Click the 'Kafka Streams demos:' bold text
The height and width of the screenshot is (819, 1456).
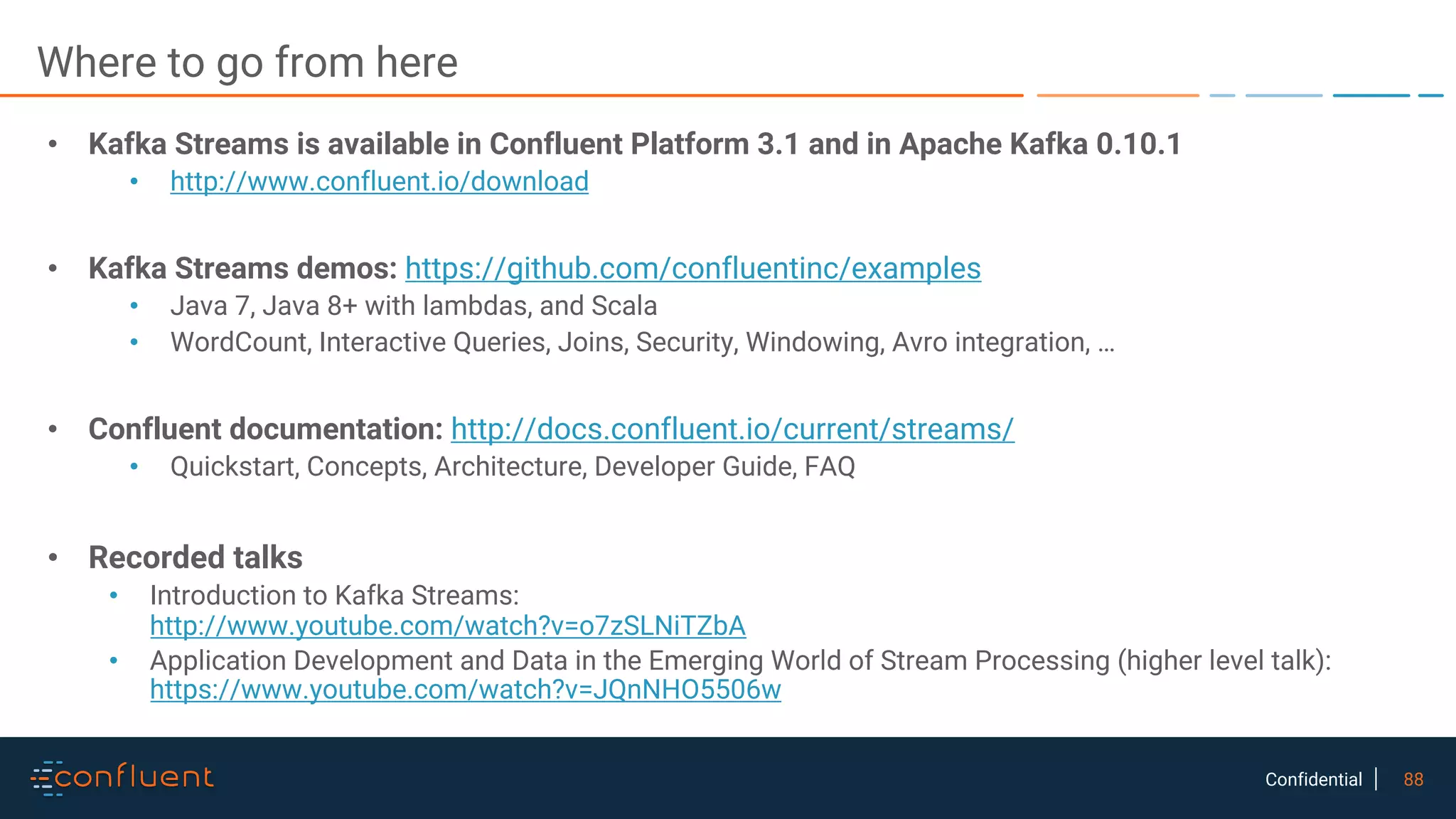242,269
